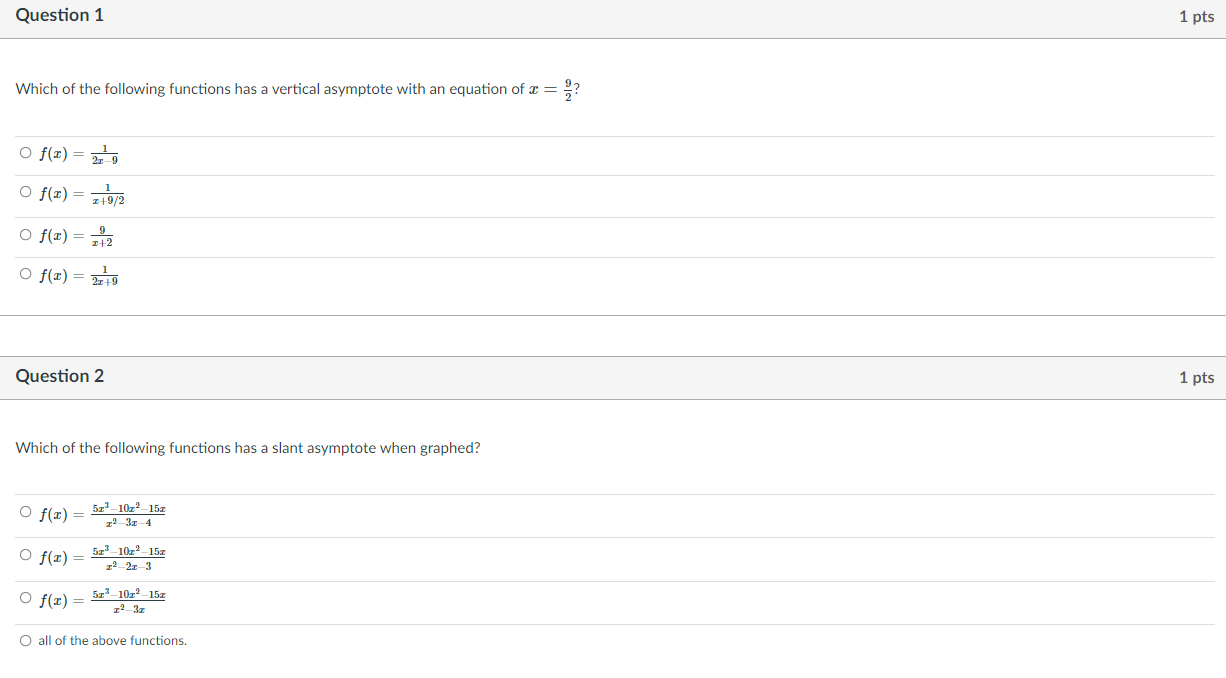This screenshot has height=678, width=1226.
Task: Choose the 9/(x+2) radio button
Action: pos(25,235)
